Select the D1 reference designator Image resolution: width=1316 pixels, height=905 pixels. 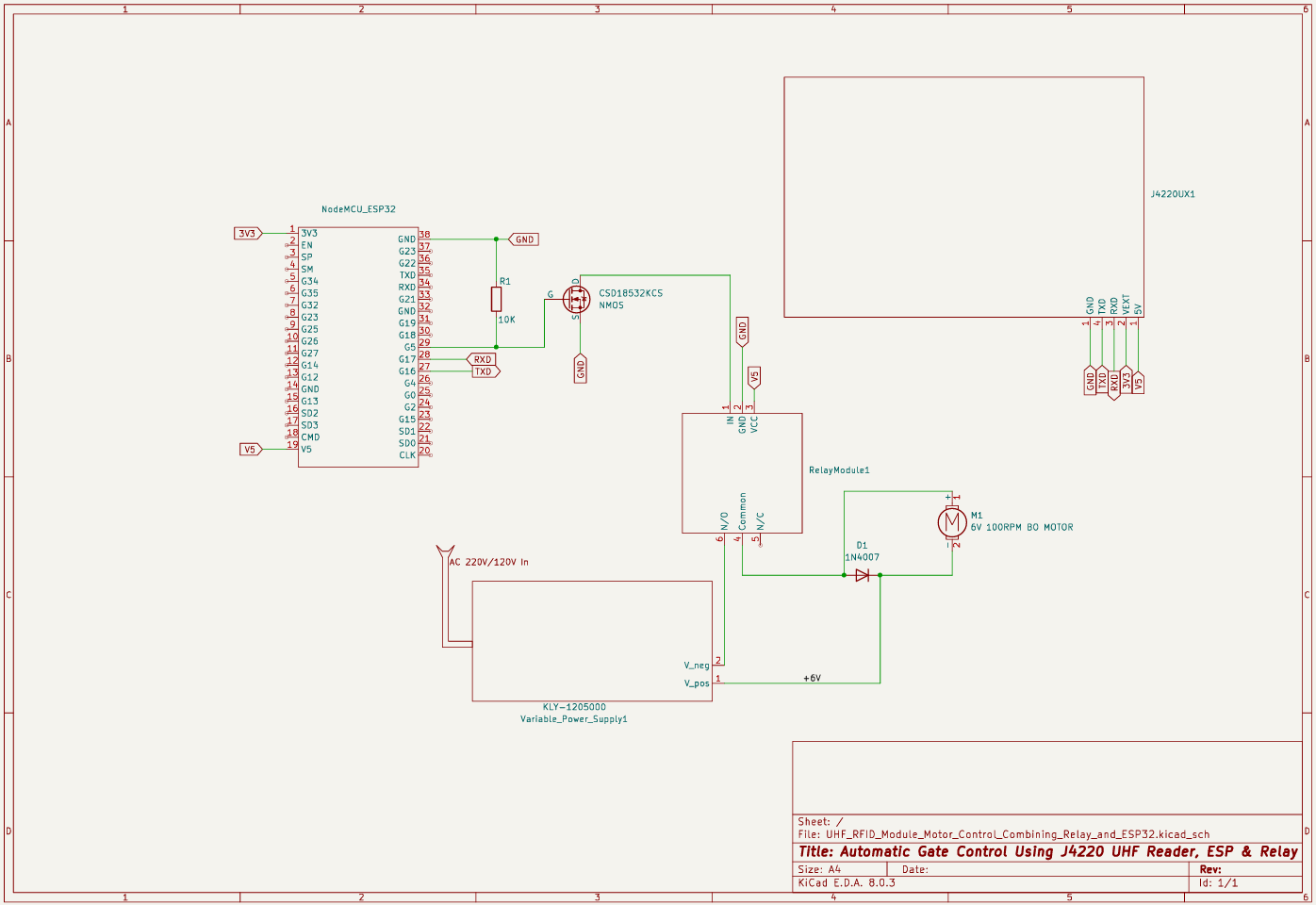[x=862, y=545]
